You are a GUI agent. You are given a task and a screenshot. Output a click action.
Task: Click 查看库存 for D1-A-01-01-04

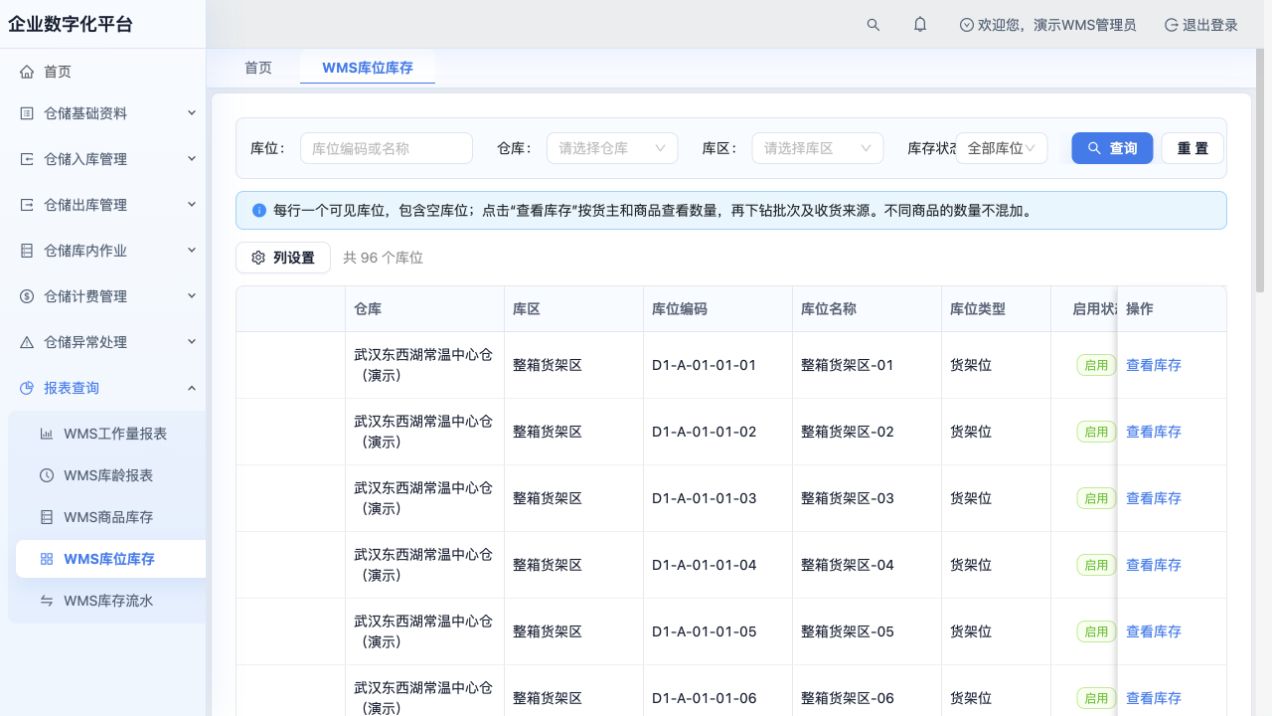(1153, 565)
